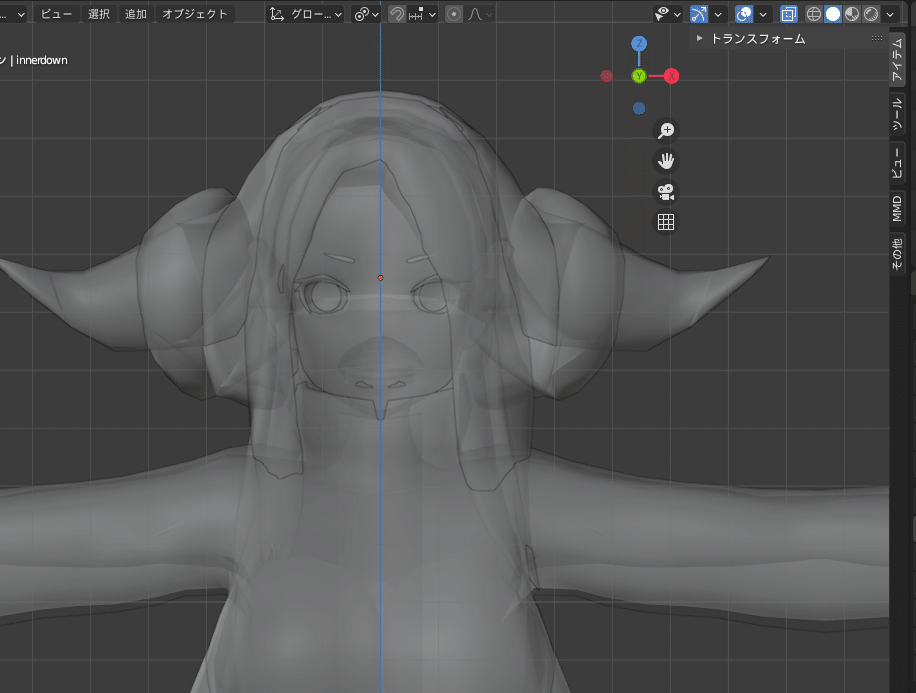The width and height of the screenshot is (916, 693).
Task: Toggle X-ray transparency mode
Action: [789, 14]
